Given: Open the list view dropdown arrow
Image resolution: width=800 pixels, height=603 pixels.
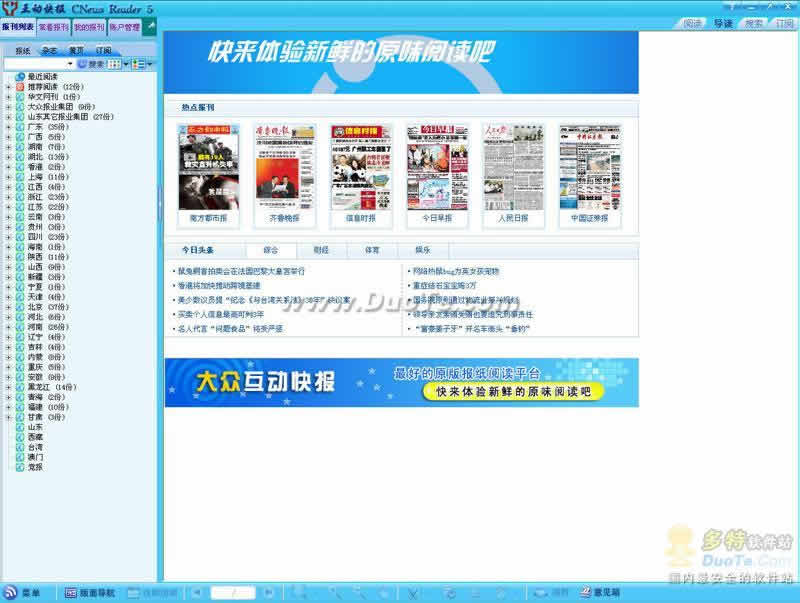Looking at the screenshot, I should pos(149,64).
